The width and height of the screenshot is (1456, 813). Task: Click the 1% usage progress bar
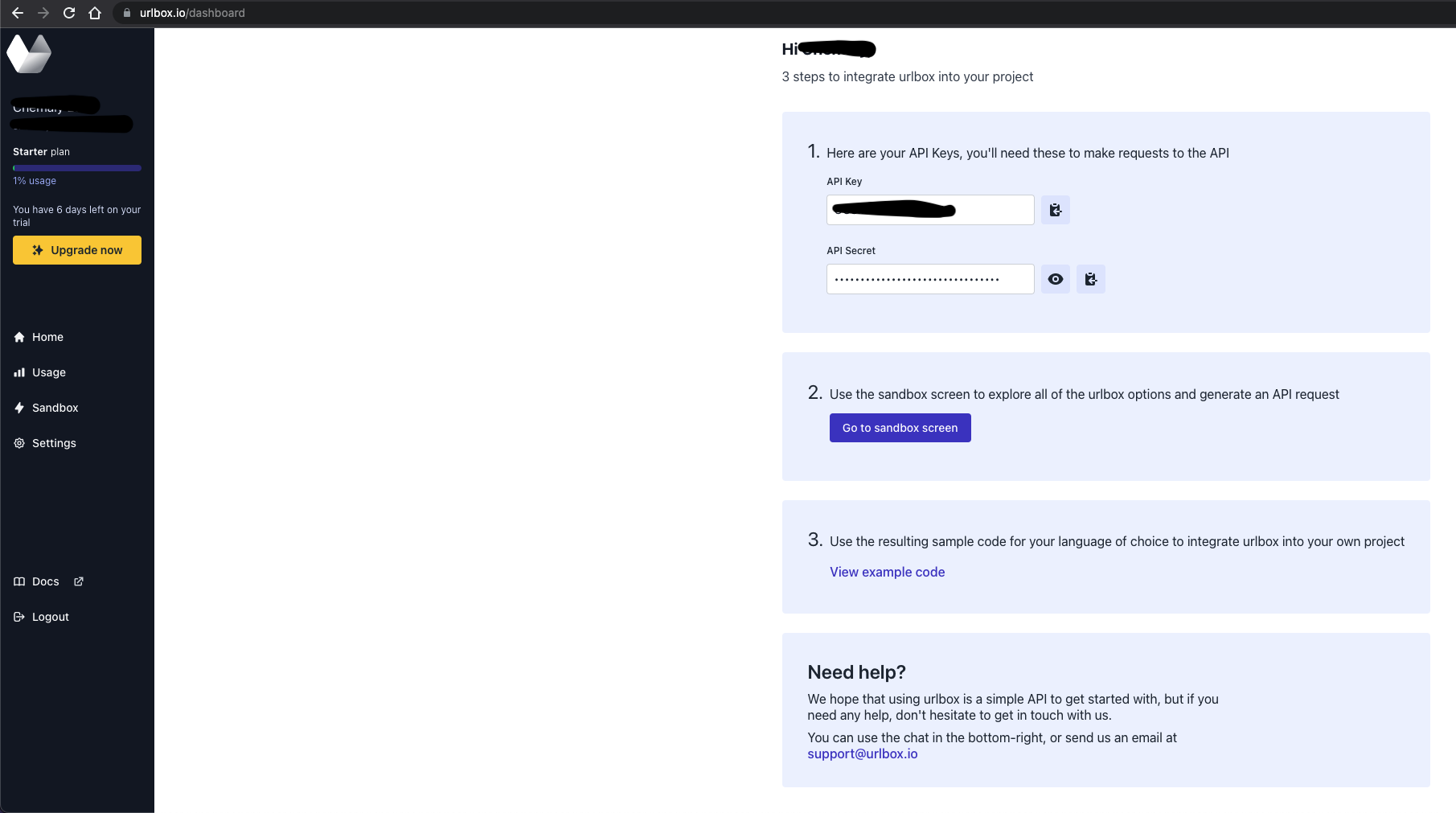tap(76, 168)
